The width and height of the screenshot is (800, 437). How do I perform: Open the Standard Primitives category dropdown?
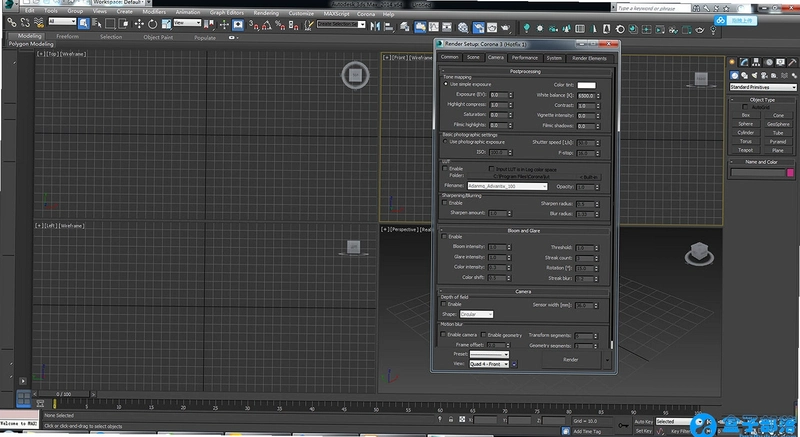pyautogui.click(x=763, y=87)
